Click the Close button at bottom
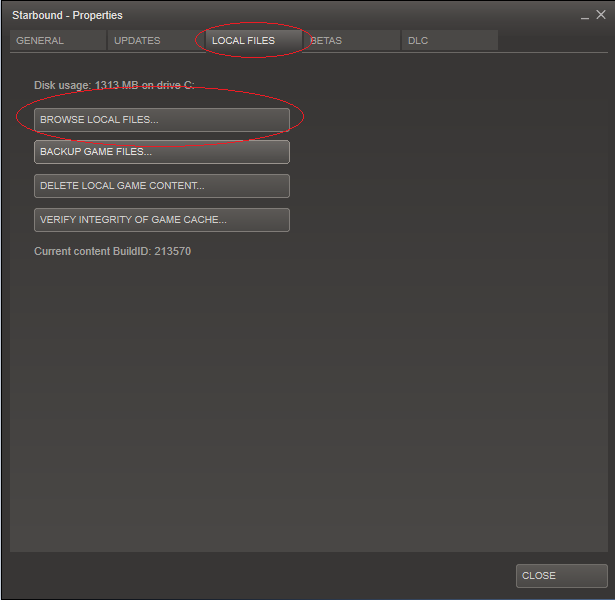This screenshot has width=615, height=600. pos(562,576)
